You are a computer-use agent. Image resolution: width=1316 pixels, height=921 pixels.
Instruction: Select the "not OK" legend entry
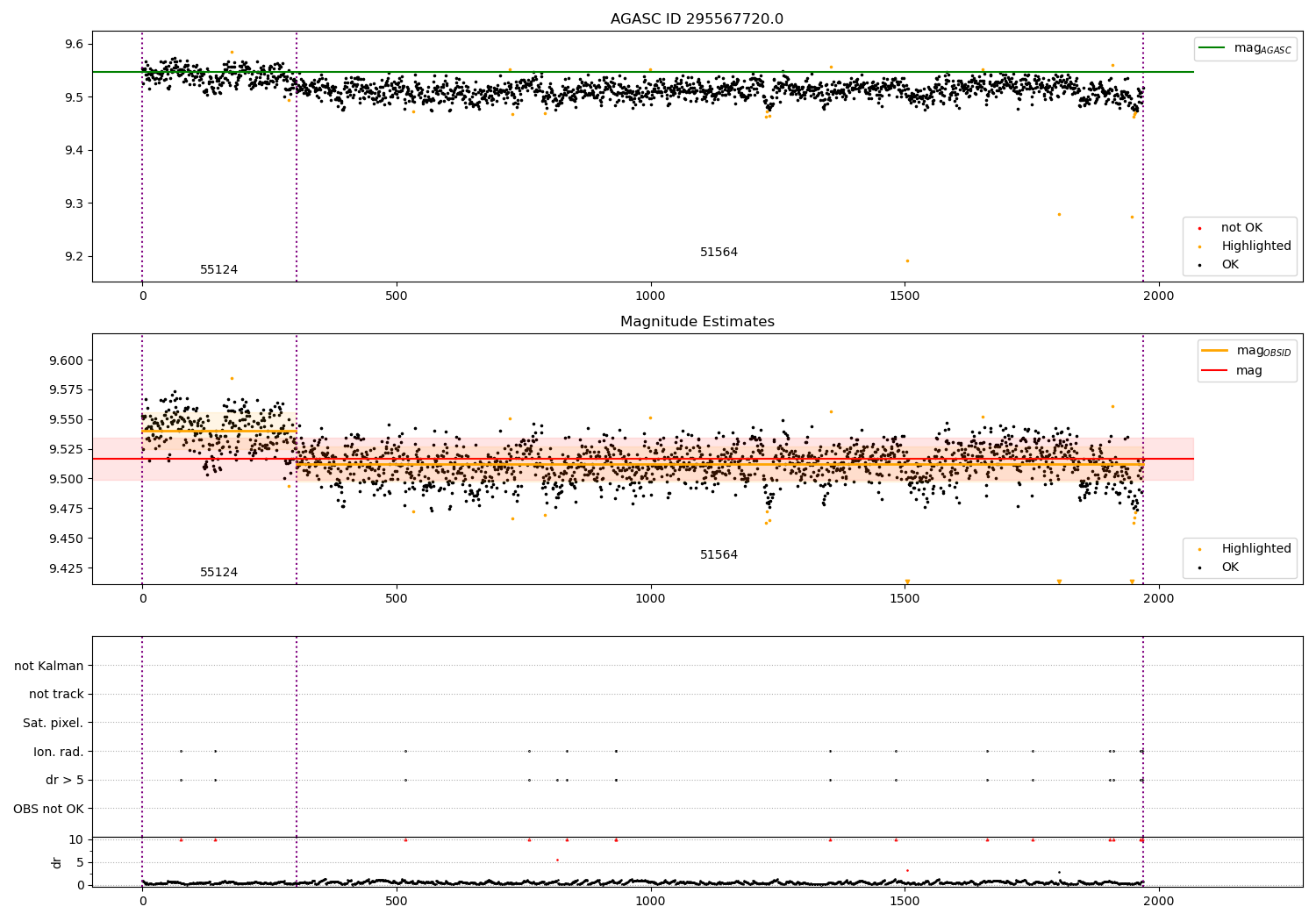1241,228
